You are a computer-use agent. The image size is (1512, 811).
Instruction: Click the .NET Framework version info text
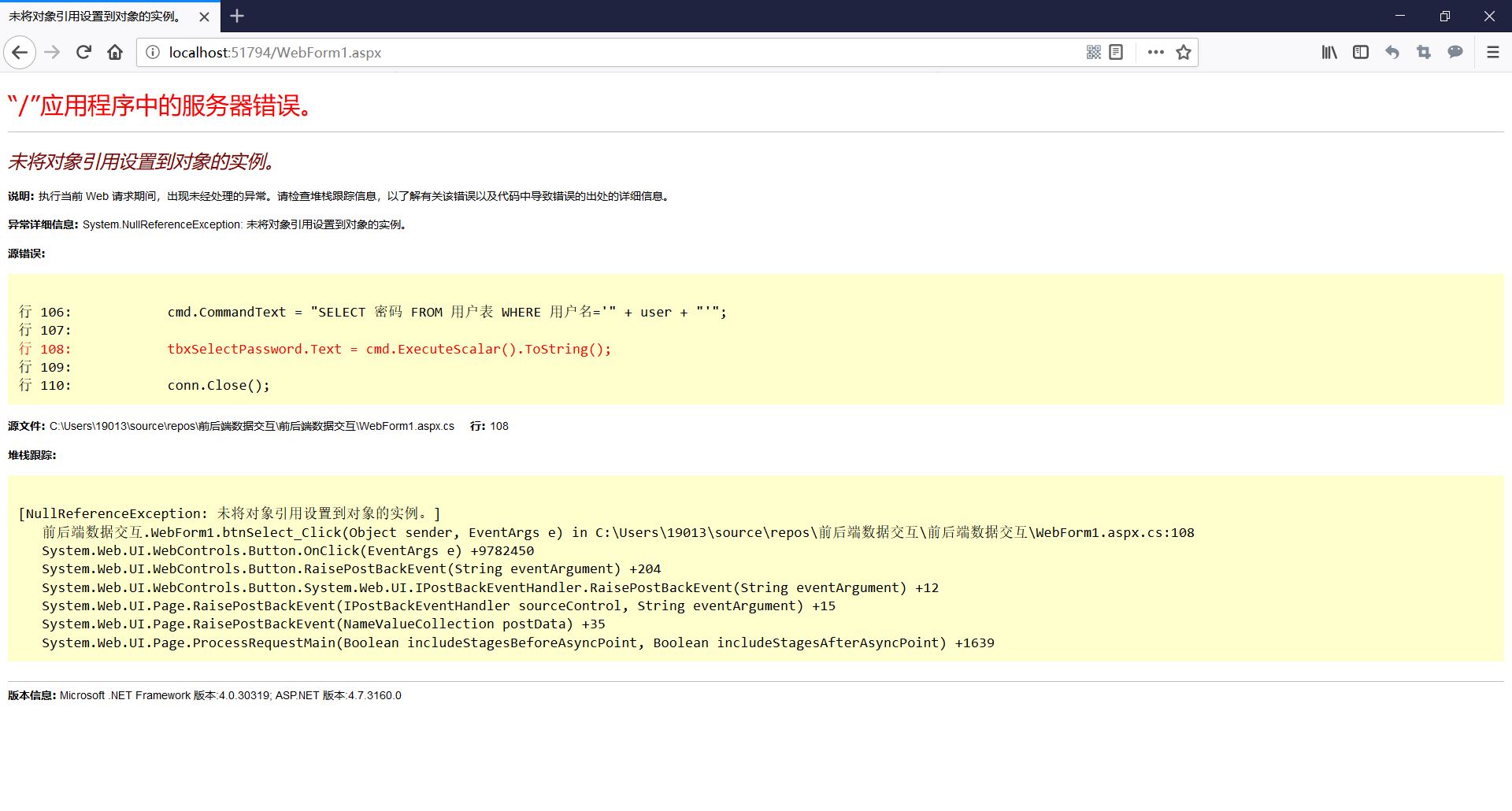point(231,695)
